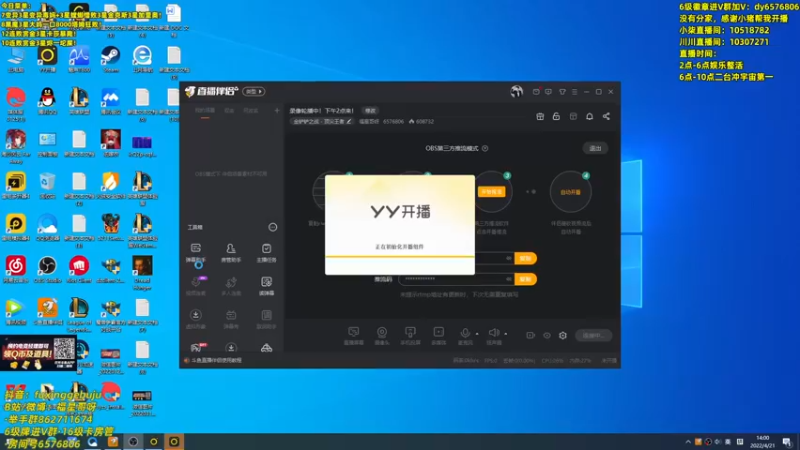Viewport: 800px width, 450px height.
Task: Open the tool with the red HOT badge
Action: click(x=197, y=347)
